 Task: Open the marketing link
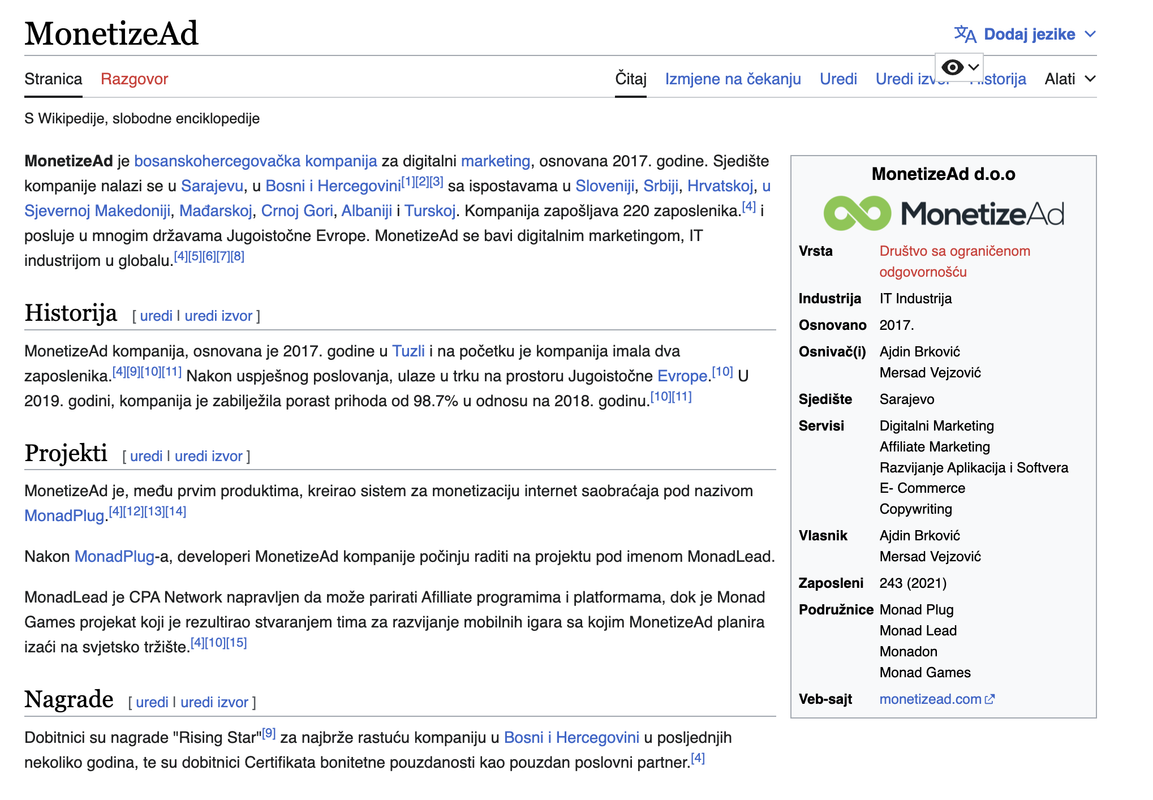point(496,161)
